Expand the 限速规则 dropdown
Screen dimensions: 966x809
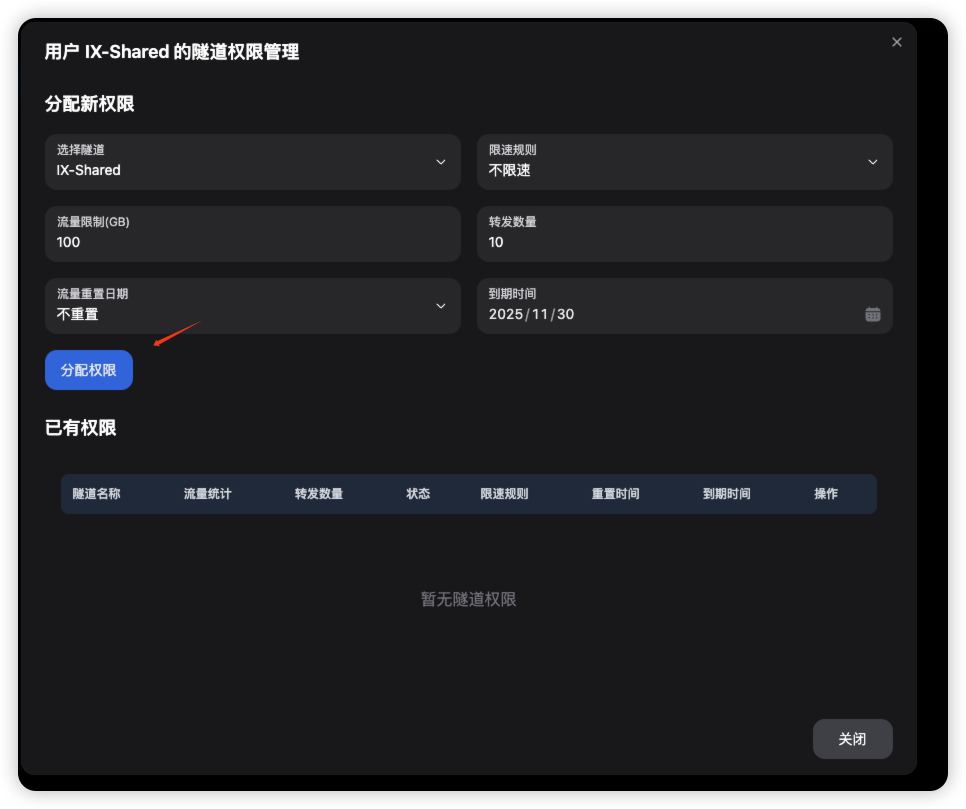coord(684,162)
